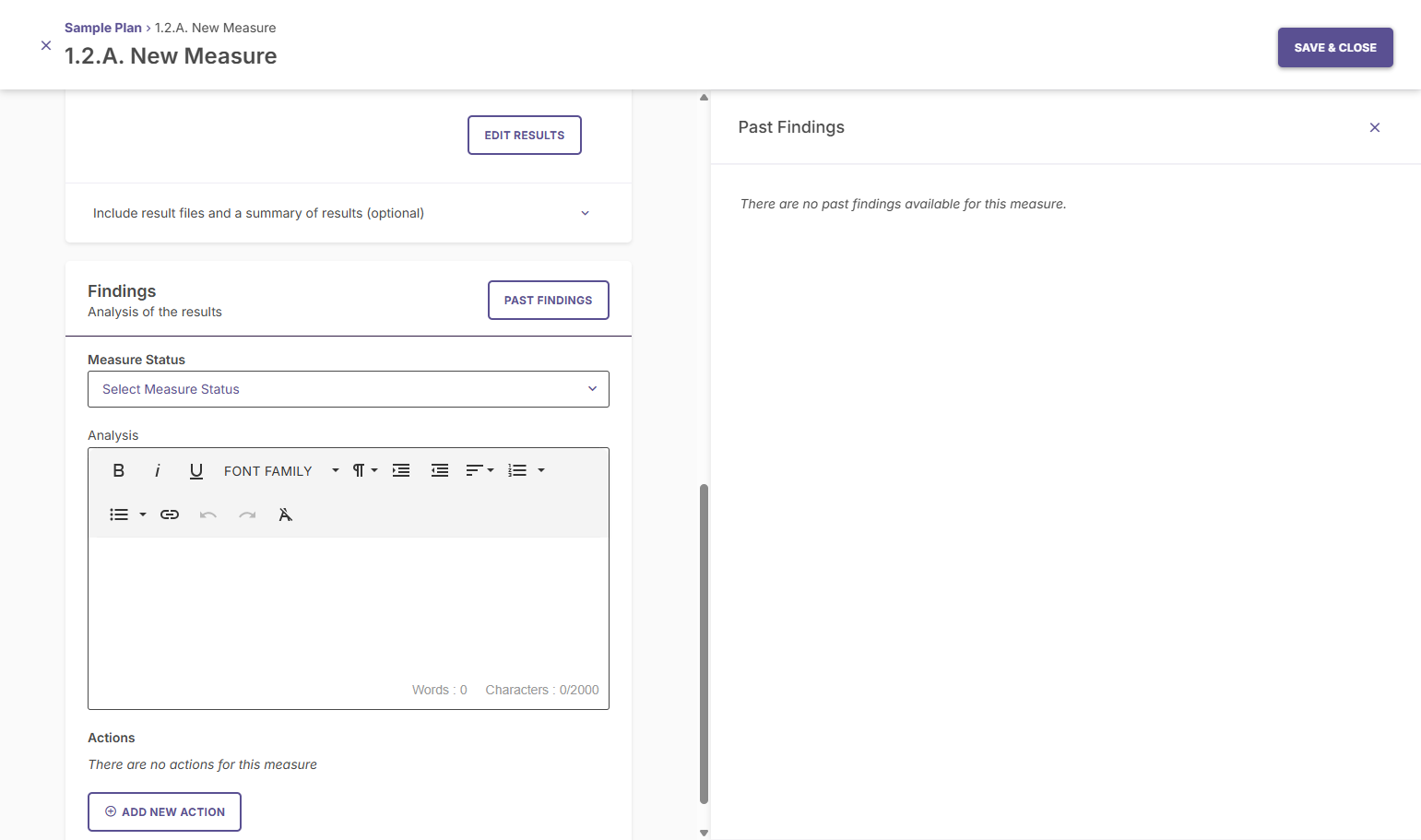Decrease indent in the Analysis editor
This screenshot has height=840, width=1421.
coord(440,470)
